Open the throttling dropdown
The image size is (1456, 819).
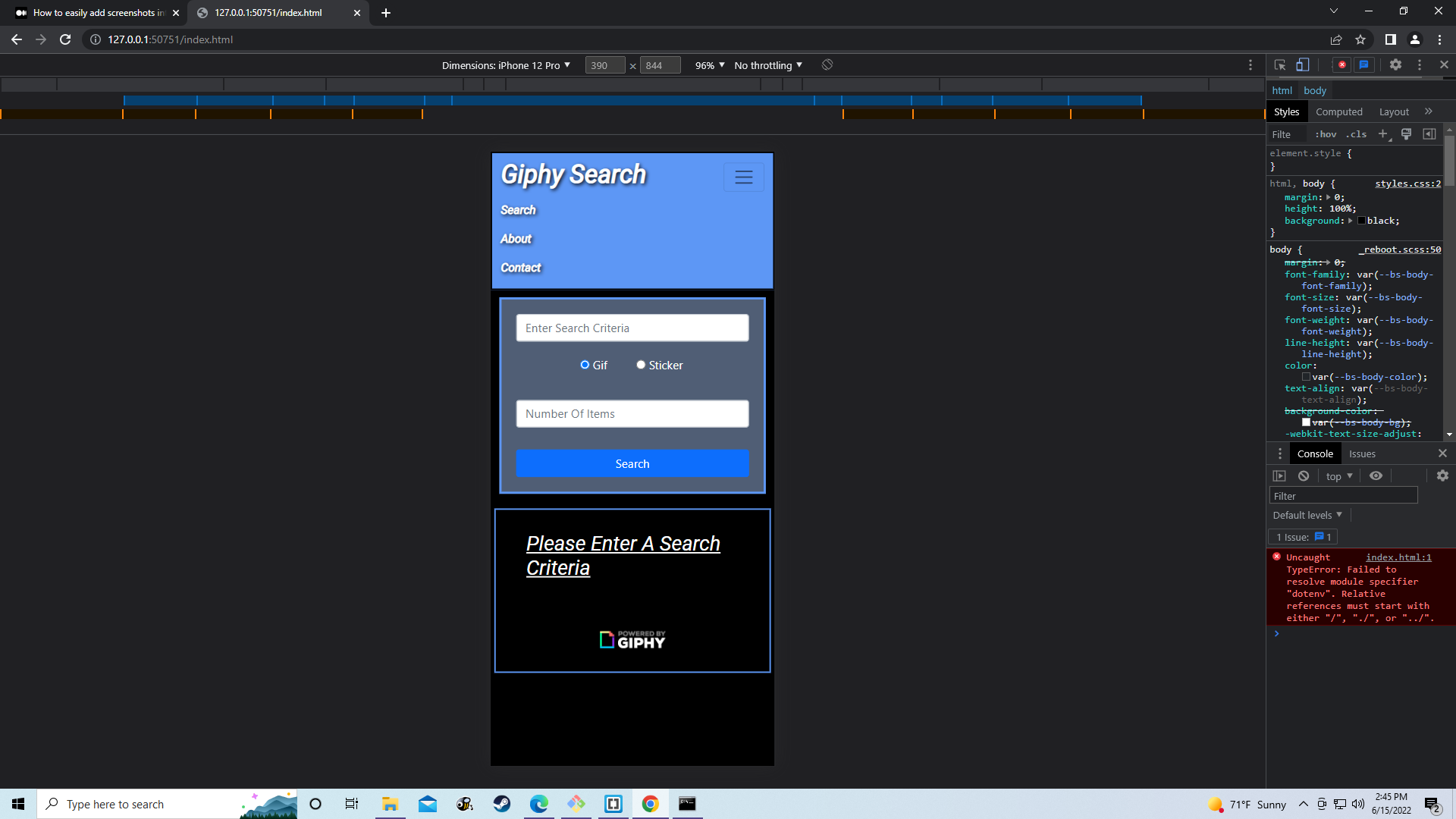tap(766, 65)
